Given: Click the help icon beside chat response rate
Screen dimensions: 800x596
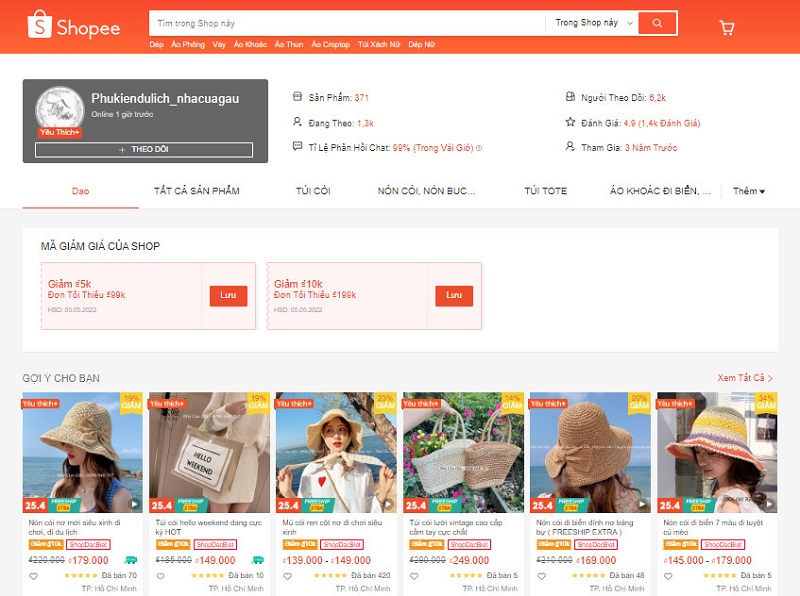Looking at the screenshot, I should pos(478,148).
